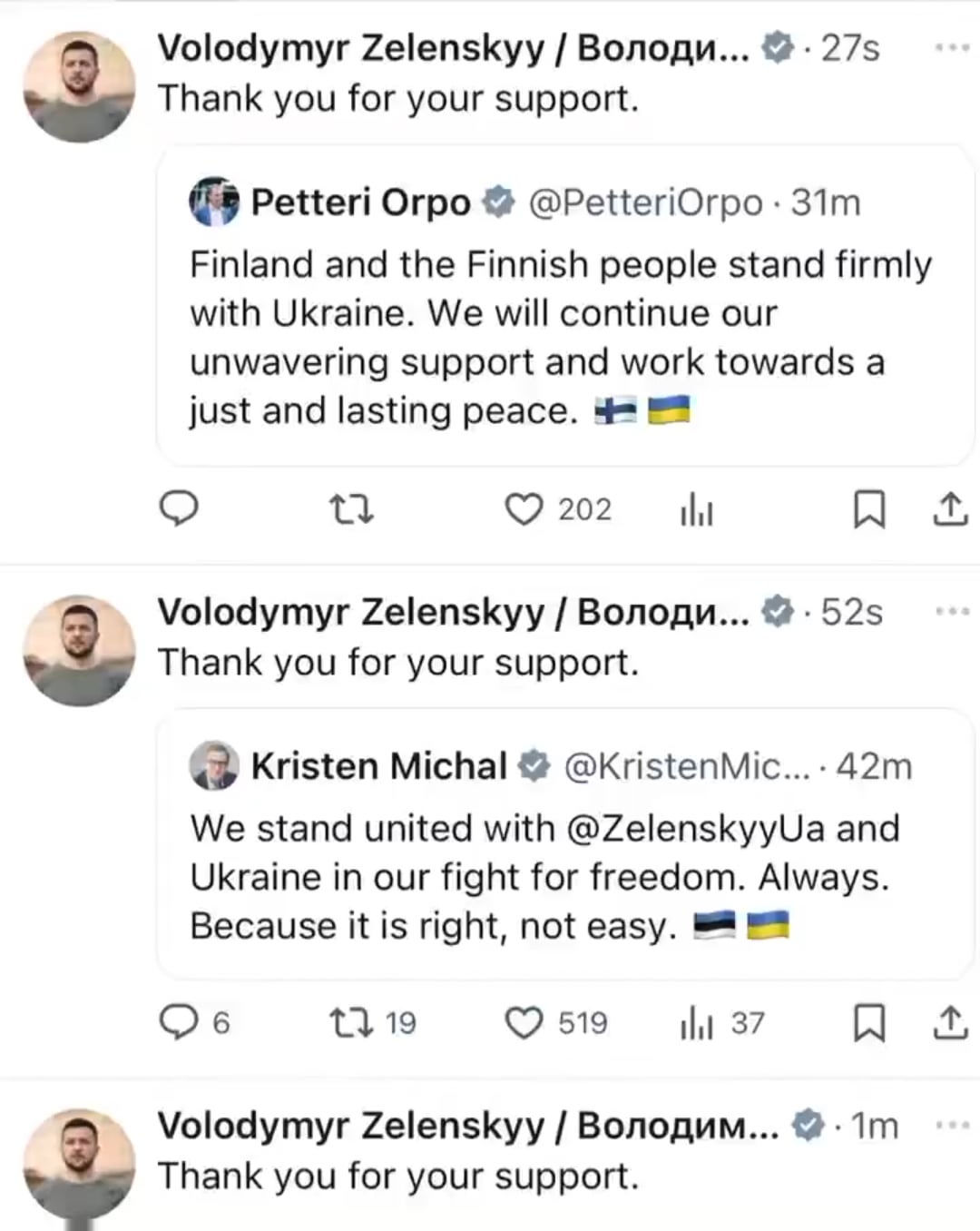
Task: Open the @PetteriOrpo profile handle
Action: (x=645, y=202)
